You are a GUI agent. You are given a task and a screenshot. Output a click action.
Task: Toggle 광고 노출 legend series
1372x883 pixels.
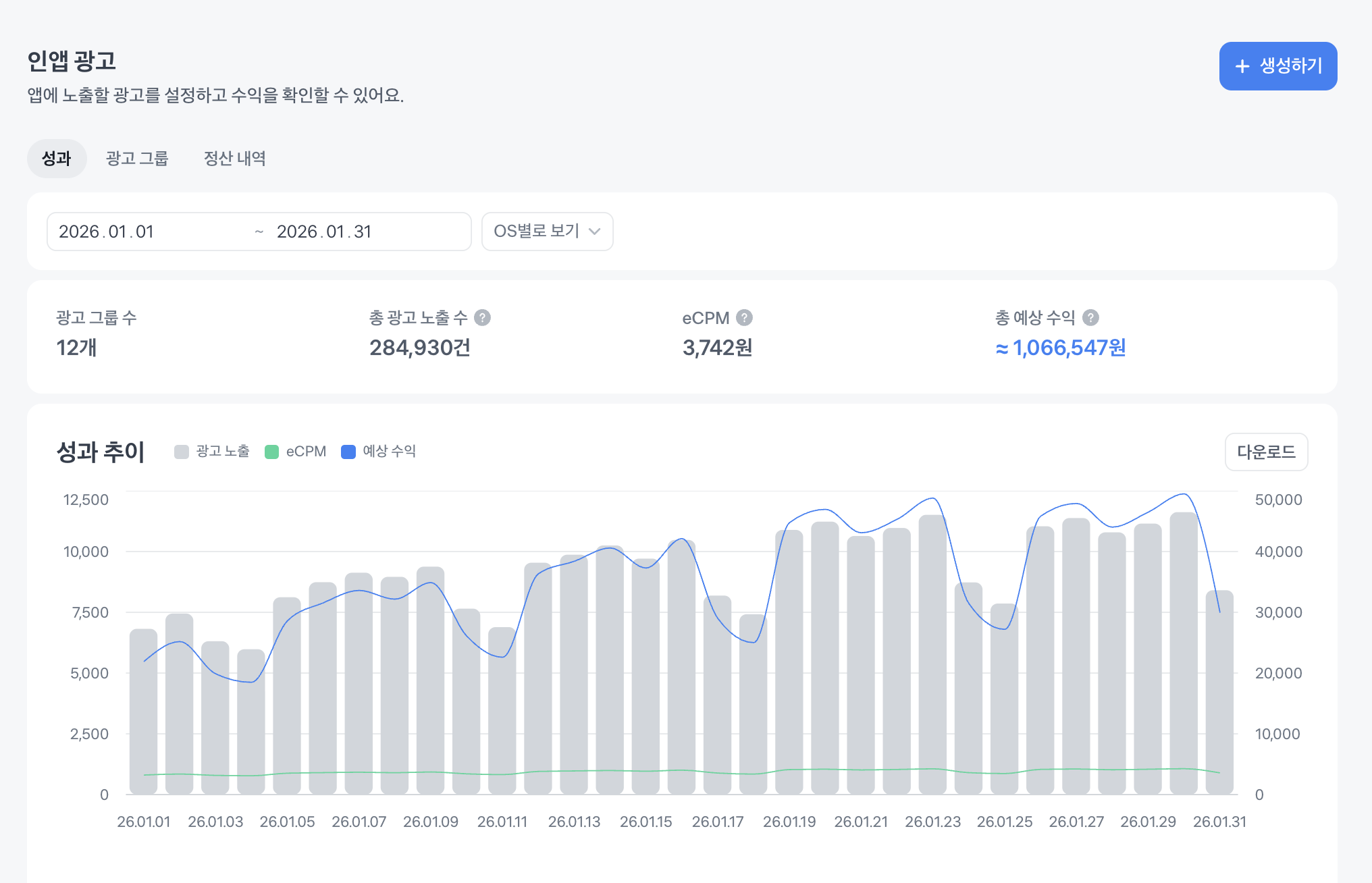pos(222,452)
